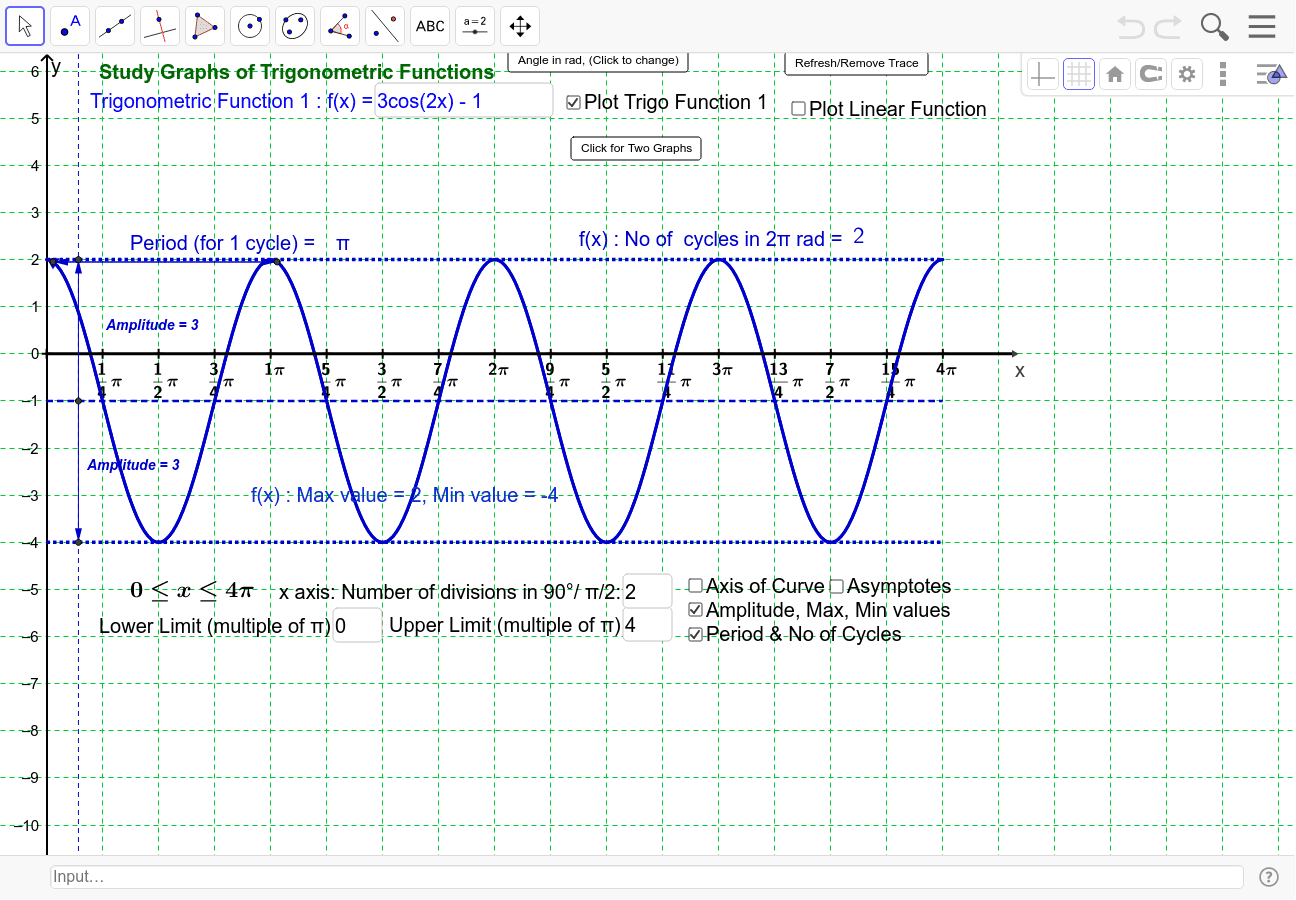
Task: Focus the bottom Input bar
Action: 647,877
